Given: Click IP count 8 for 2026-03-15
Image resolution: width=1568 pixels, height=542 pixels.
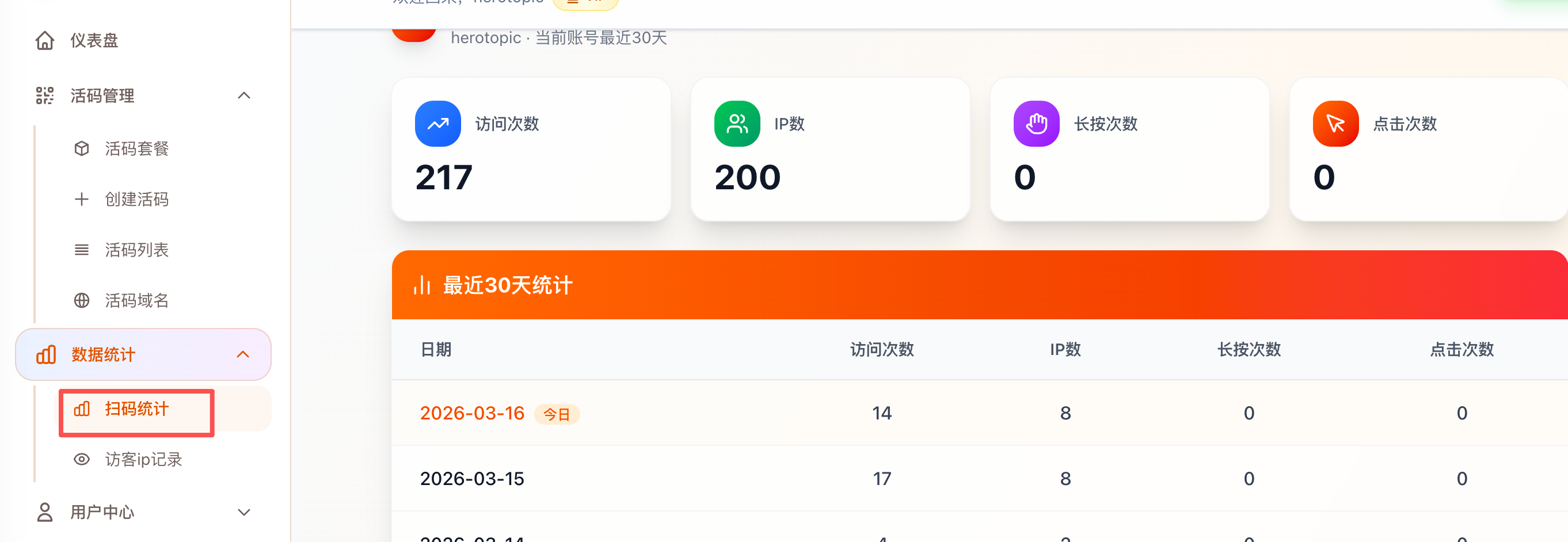Looking at the screenshot, I should click(x=1065, y=479).
